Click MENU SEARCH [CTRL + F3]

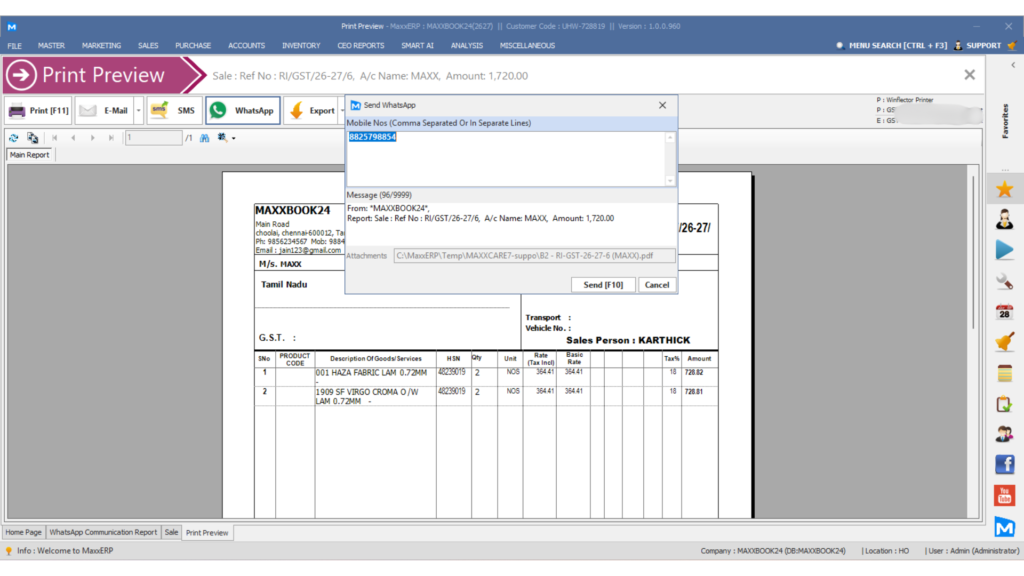(x=891, y=46)
